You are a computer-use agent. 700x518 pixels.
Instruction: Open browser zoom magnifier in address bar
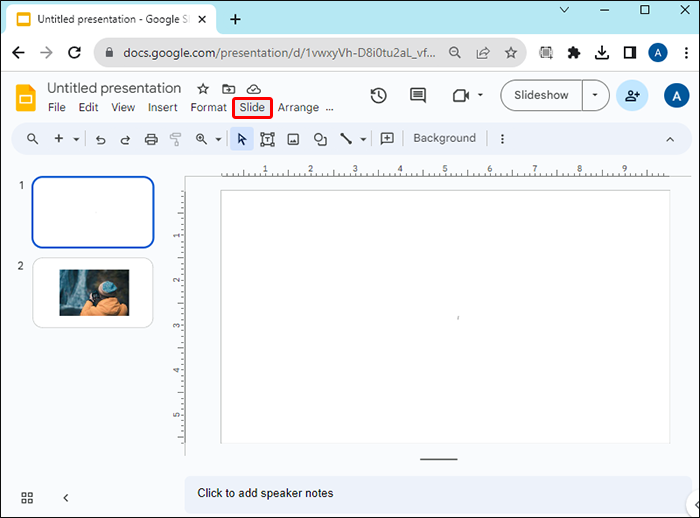454,53
